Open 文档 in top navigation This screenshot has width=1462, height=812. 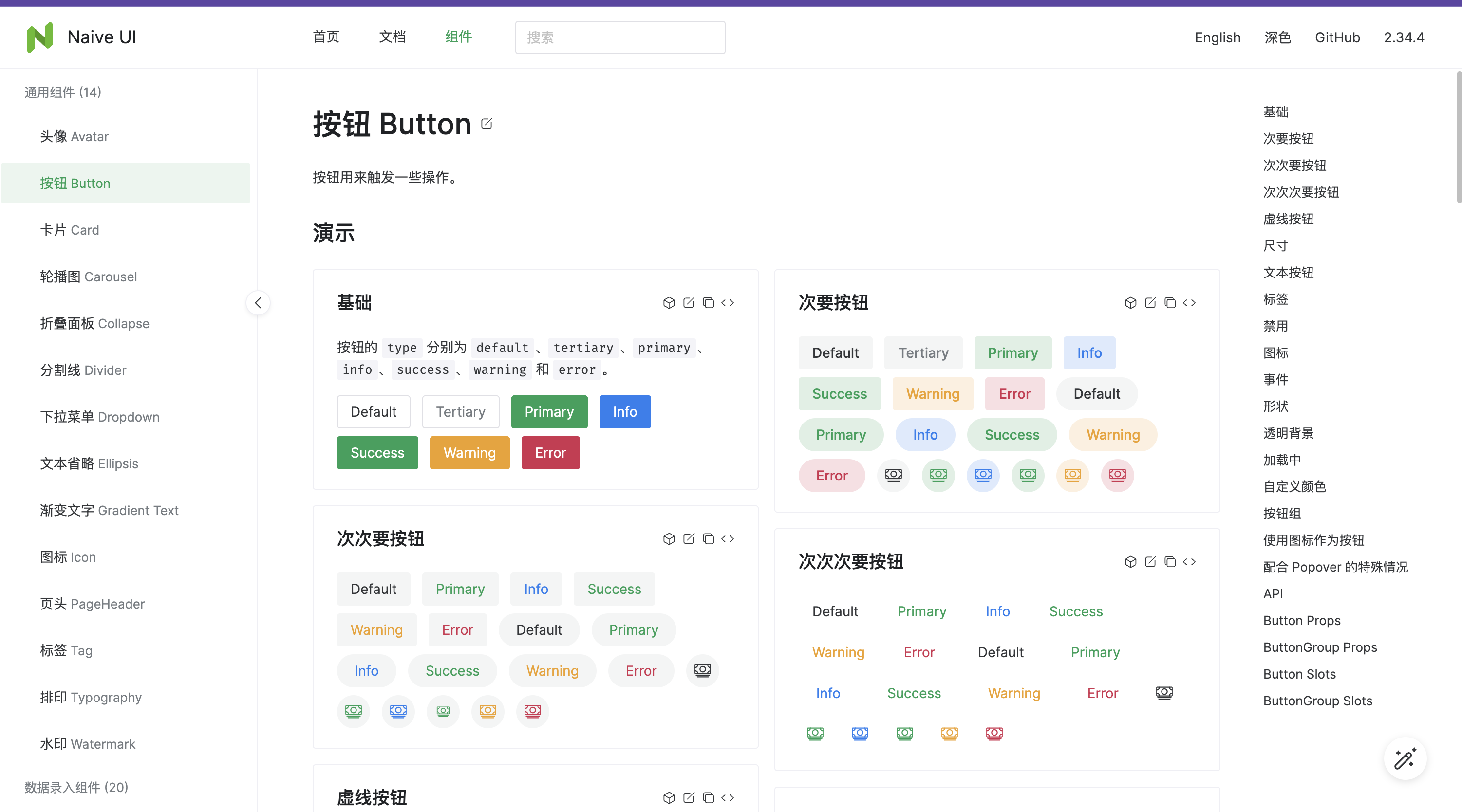(x=393, y=37)
